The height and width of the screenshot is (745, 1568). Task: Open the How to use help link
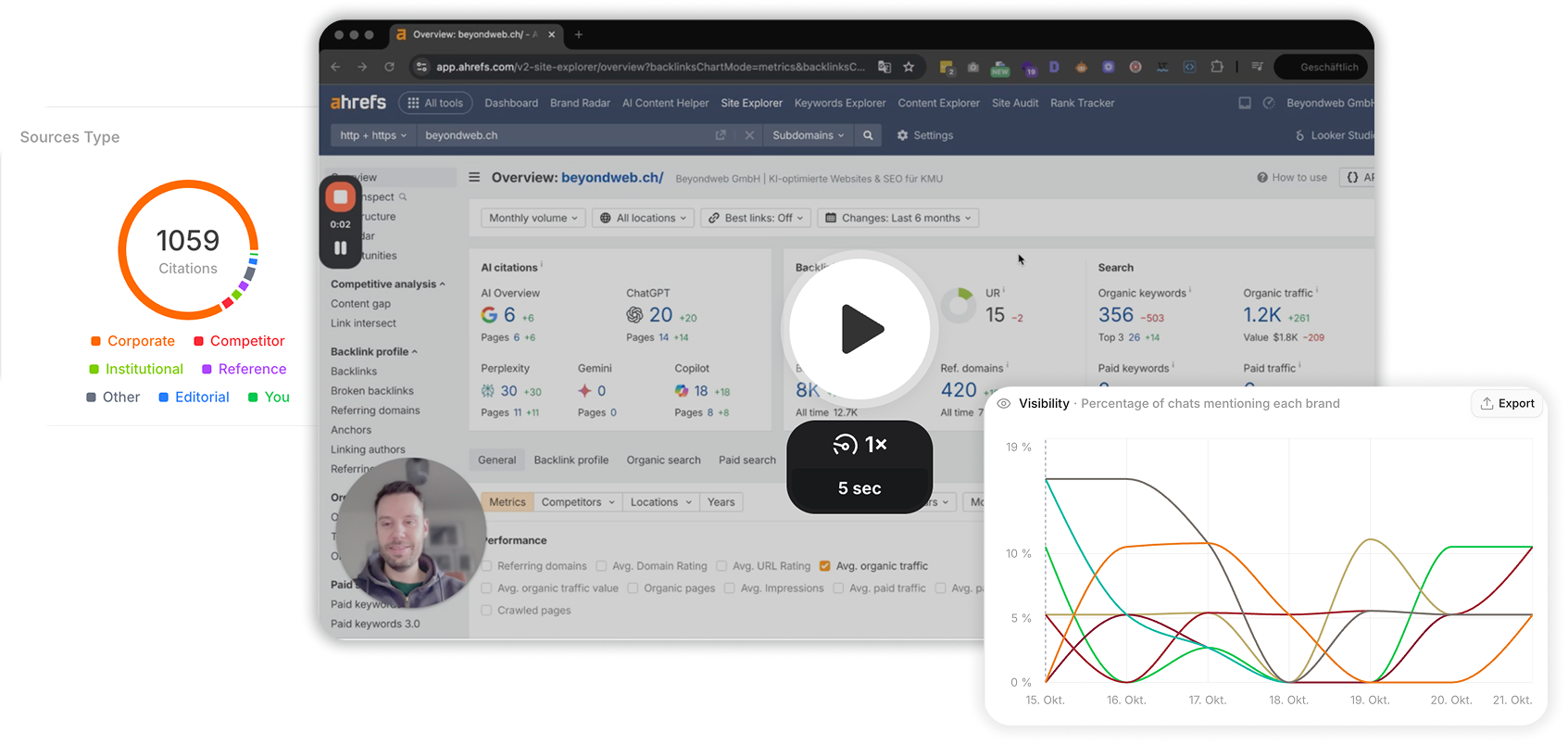(1292, 177)
